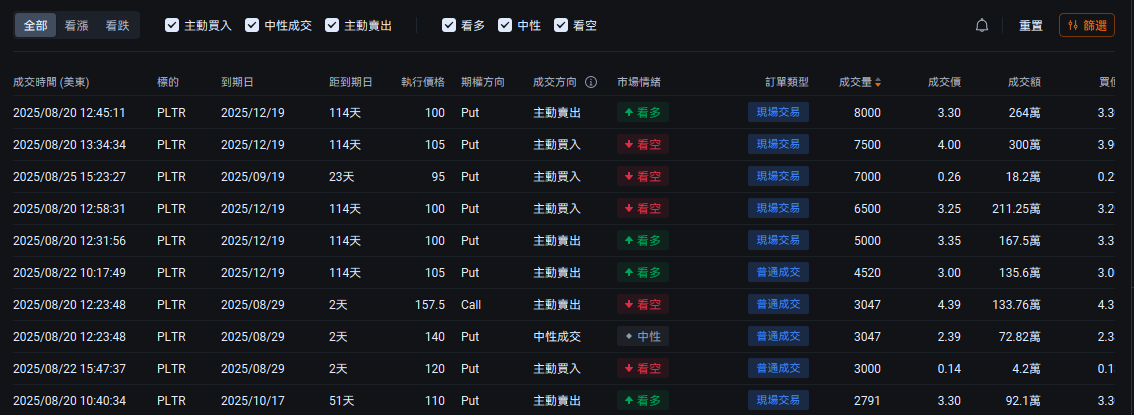Select the 全部 tab
Screen dimensions: 1134x415
pyautogui.click(x=36, y=25)
